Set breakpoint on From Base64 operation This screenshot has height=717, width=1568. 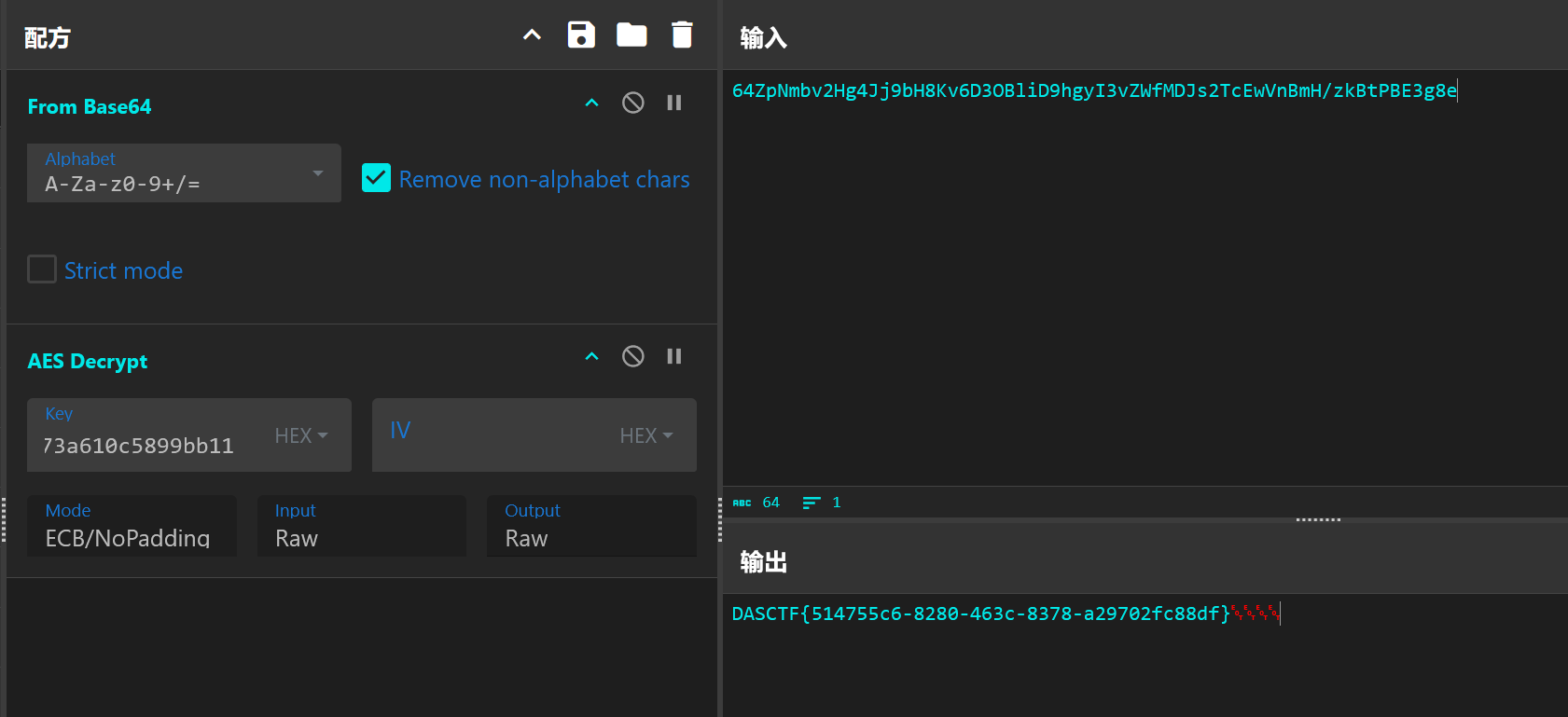[674, 103]
